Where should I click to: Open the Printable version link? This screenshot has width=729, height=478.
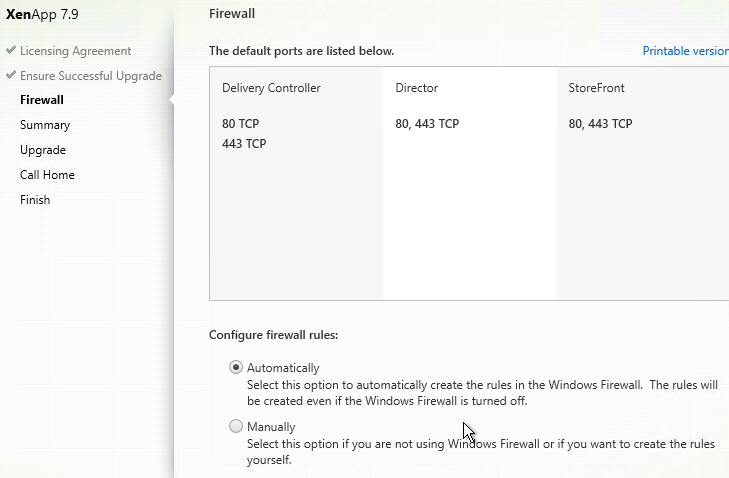(685, 51)
